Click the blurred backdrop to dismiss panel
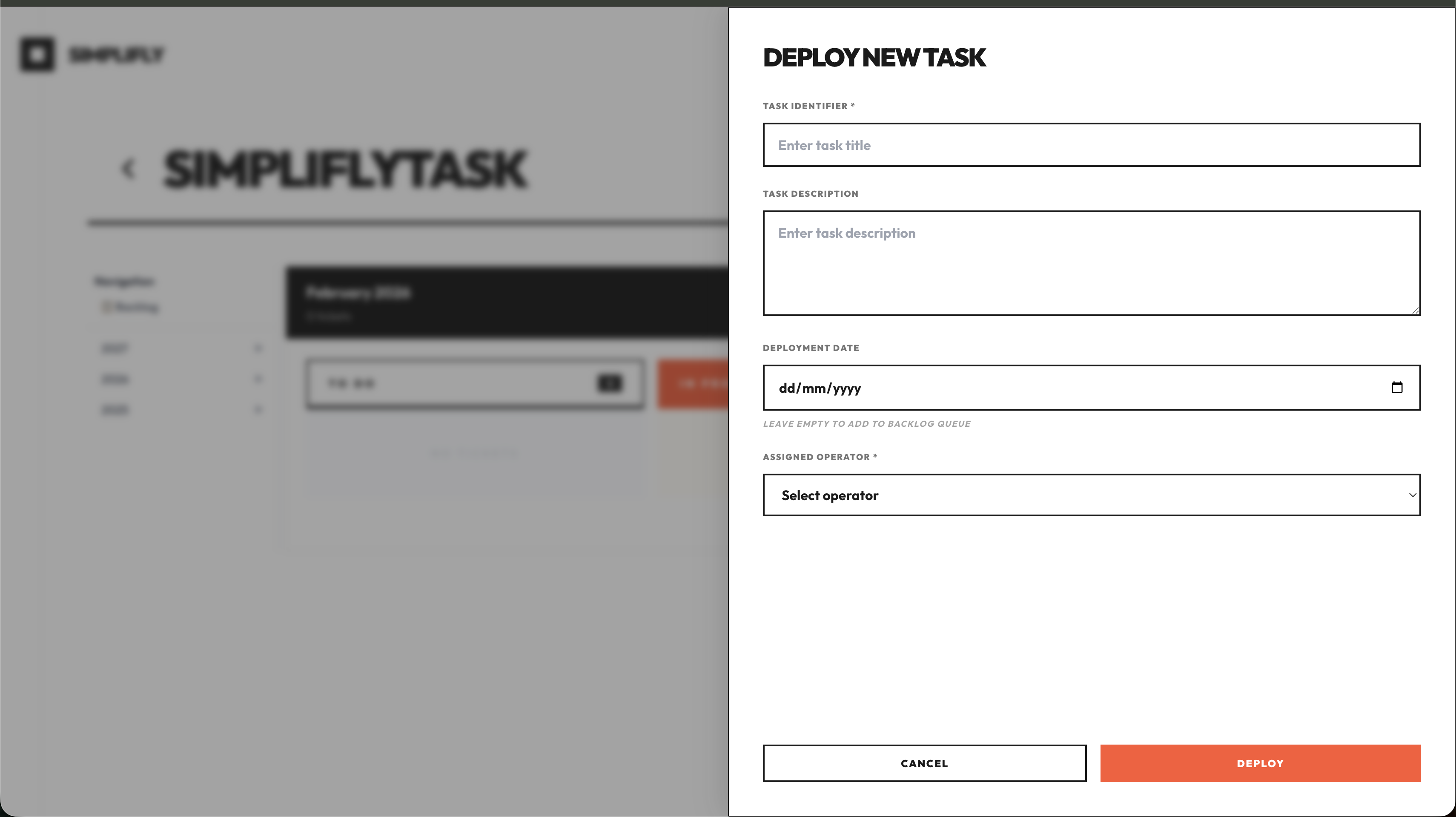1456x817 pixels. click(362, 650)
